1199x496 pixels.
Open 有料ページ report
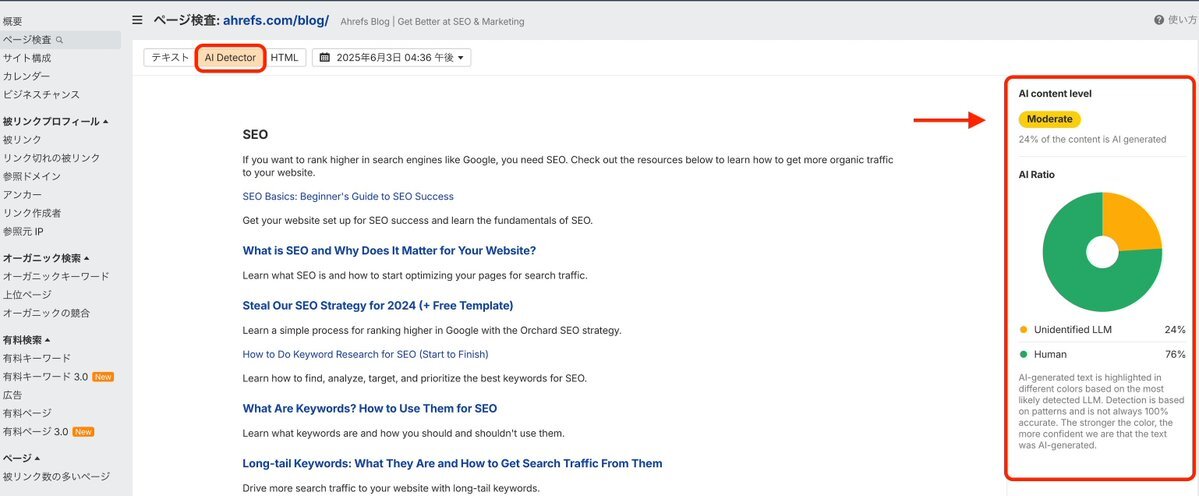27,413
